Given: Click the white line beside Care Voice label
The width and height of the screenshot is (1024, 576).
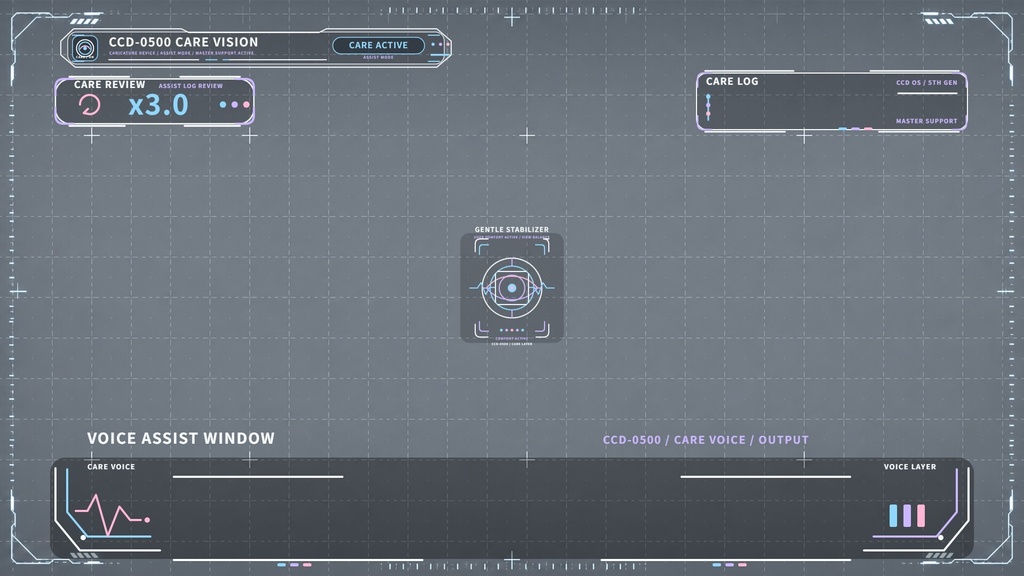Looking at the screenshot, I should [x=258, y=477].
